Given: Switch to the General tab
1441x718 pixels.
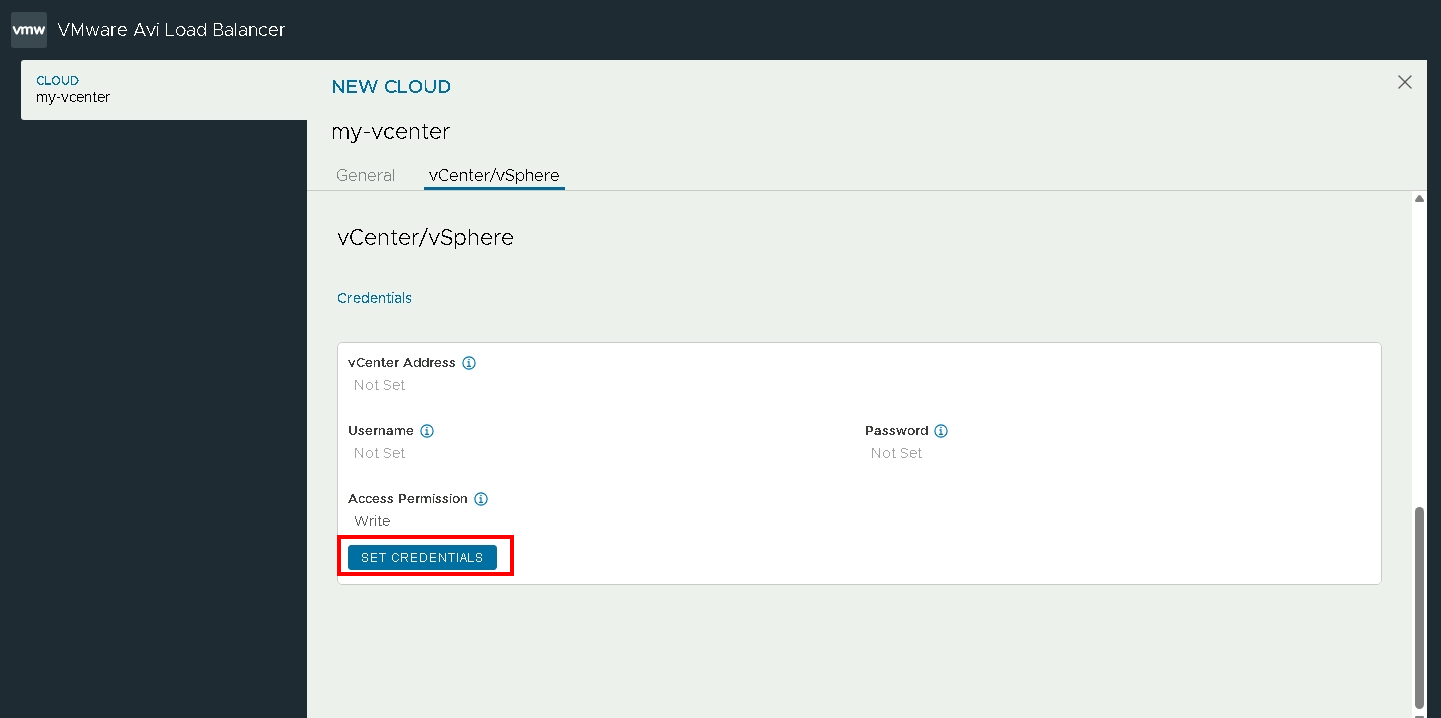Looking at the screenshot, I should pos(366,175).
